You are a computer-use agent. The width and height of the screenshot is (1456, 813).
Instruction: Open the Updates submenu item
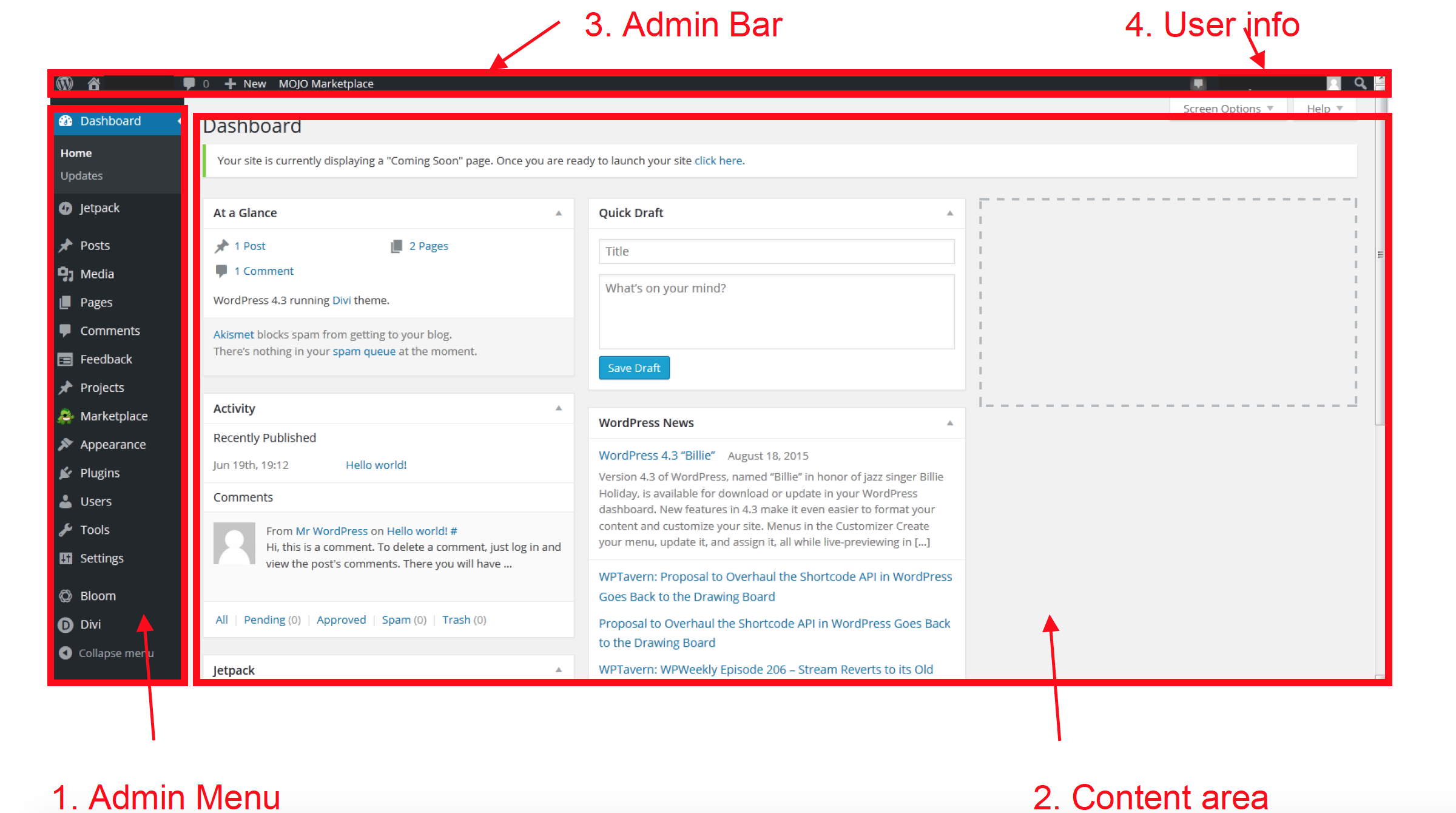point(81,176)
